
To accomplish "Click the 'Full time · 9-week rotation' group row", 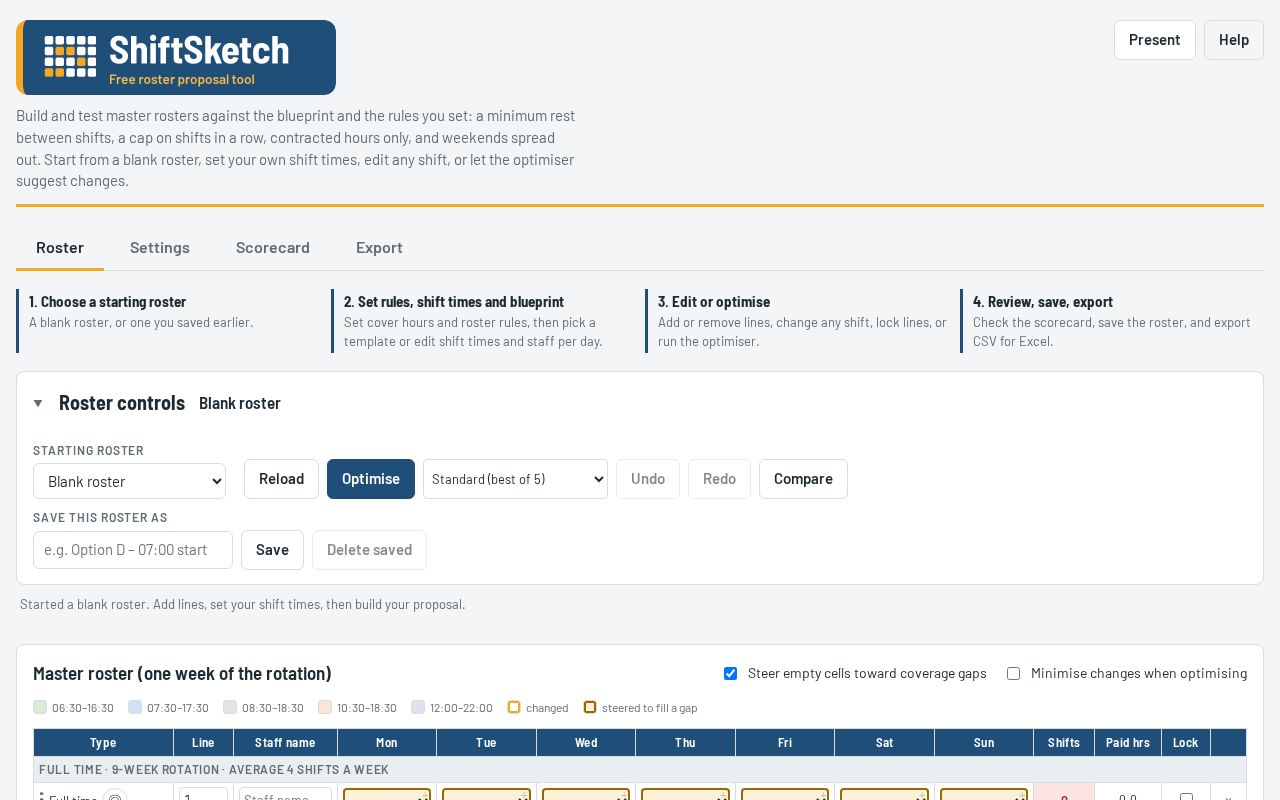I will point(640,770).
